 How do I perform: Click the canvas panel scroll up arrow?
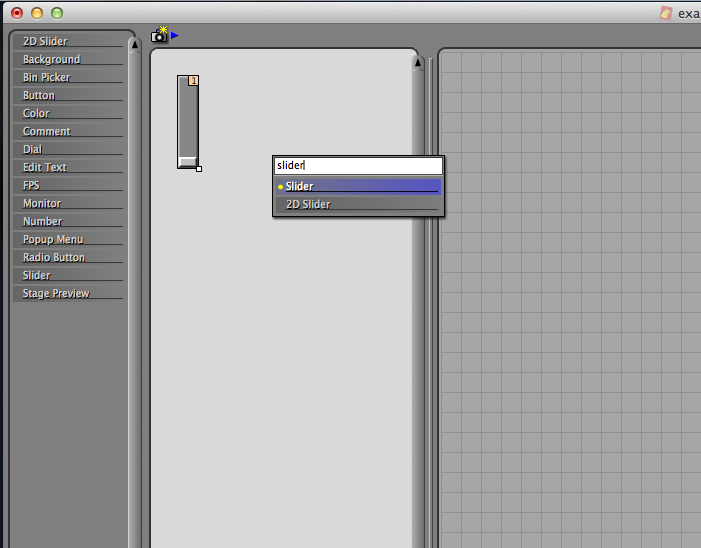418,63
